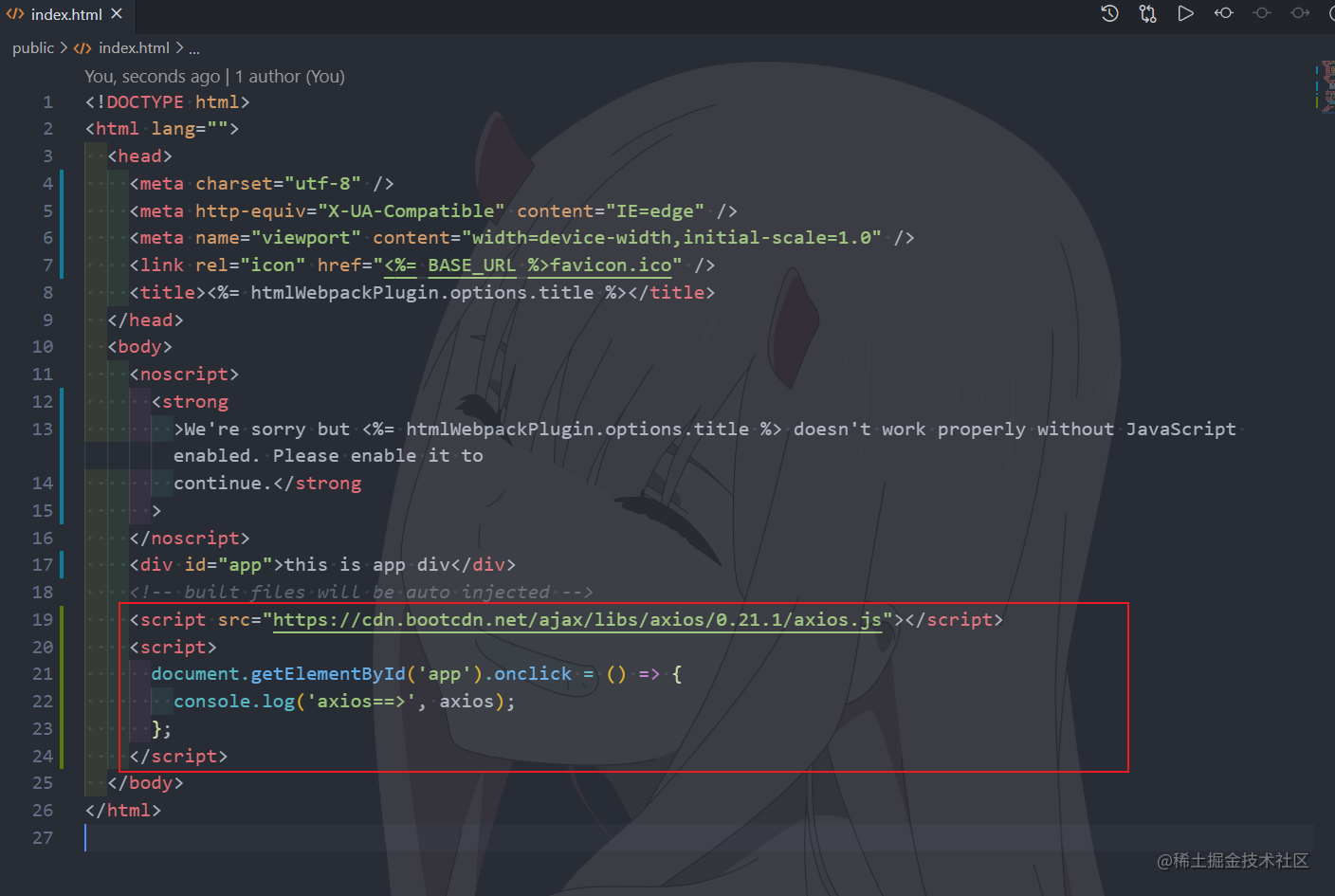This screenshot has height=896, width=1335.
Task: Click the '</noscript>' closing tag
Action: [190, 538]
